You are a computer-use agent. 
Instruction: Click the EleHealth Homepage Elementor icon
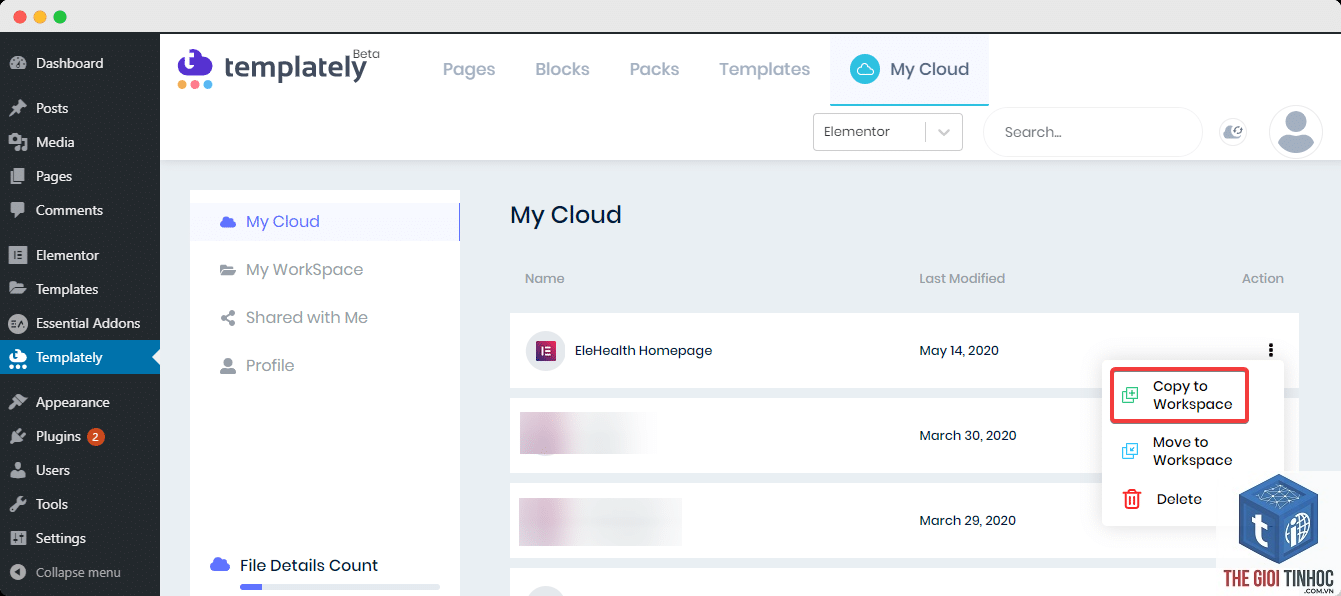coord(546,351)
